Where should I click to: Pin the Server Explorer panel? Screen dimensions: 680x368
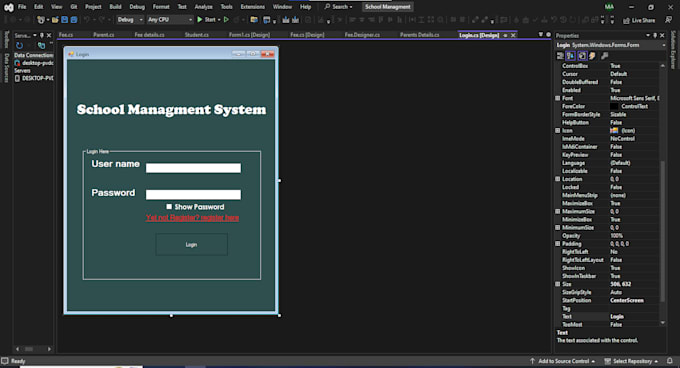(x=42, y=35)
